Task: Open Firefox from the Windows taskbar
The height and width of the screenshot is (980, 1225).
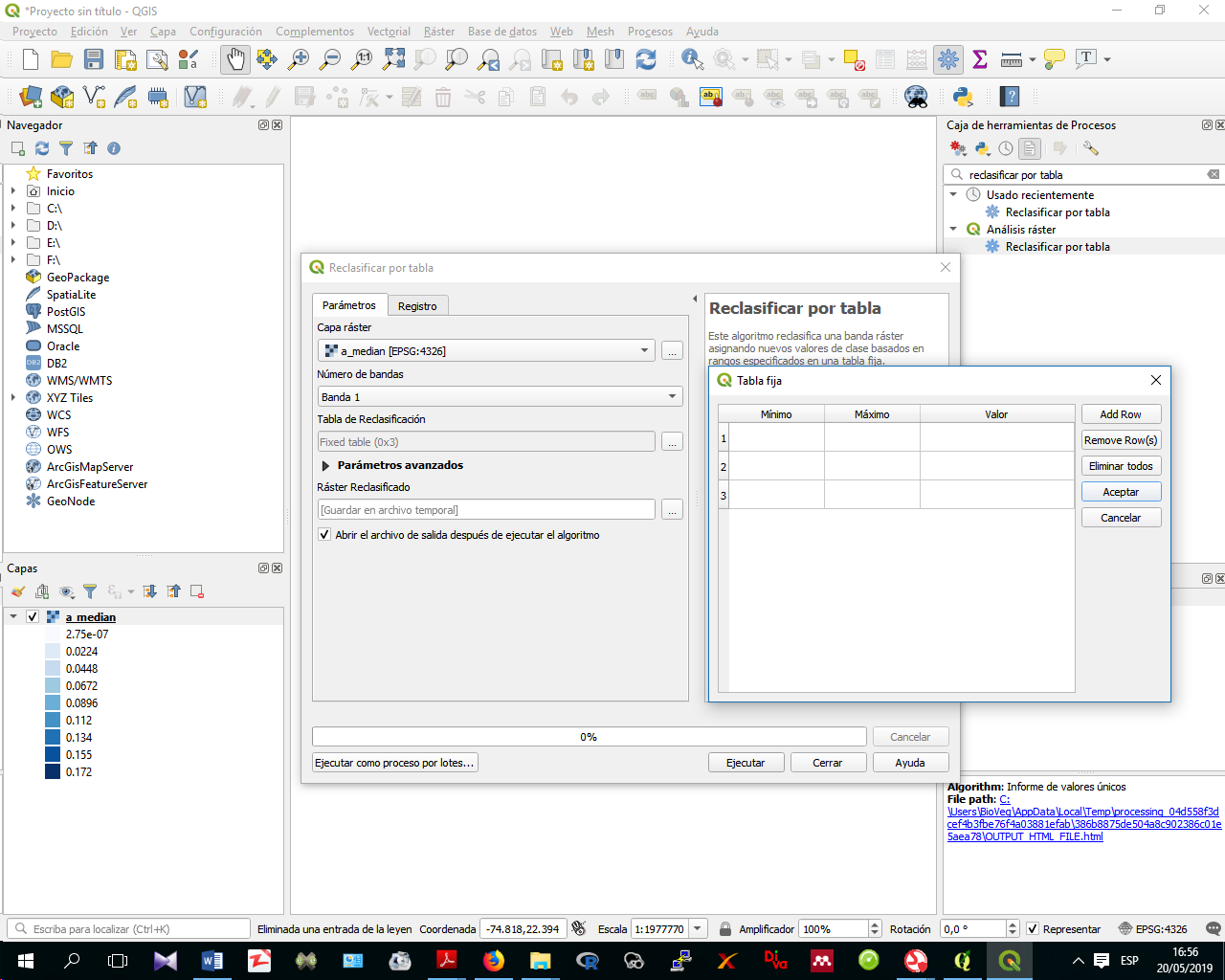Action: point(494,961)
